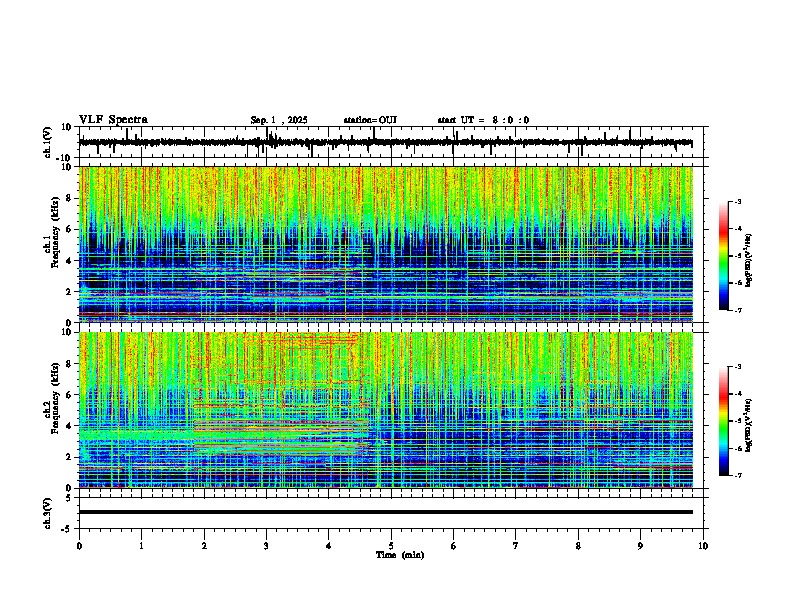Image resolution: width=792 pixels, height=612 pixels.
Task: Click the "VLF Spectra" title text
Action: click(x=113, y=120)
